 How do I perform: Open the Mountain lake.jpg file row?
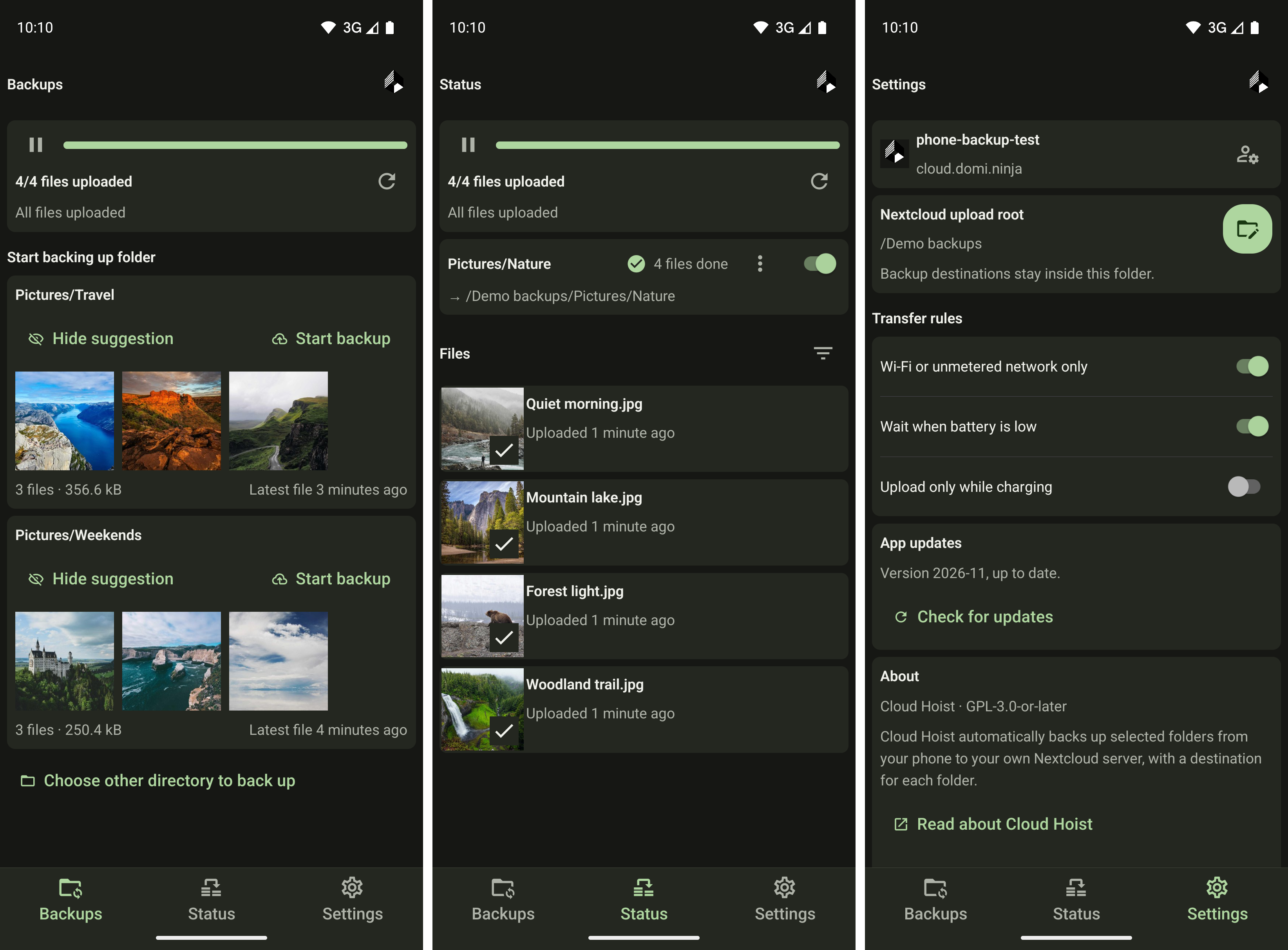pos(644,523)
